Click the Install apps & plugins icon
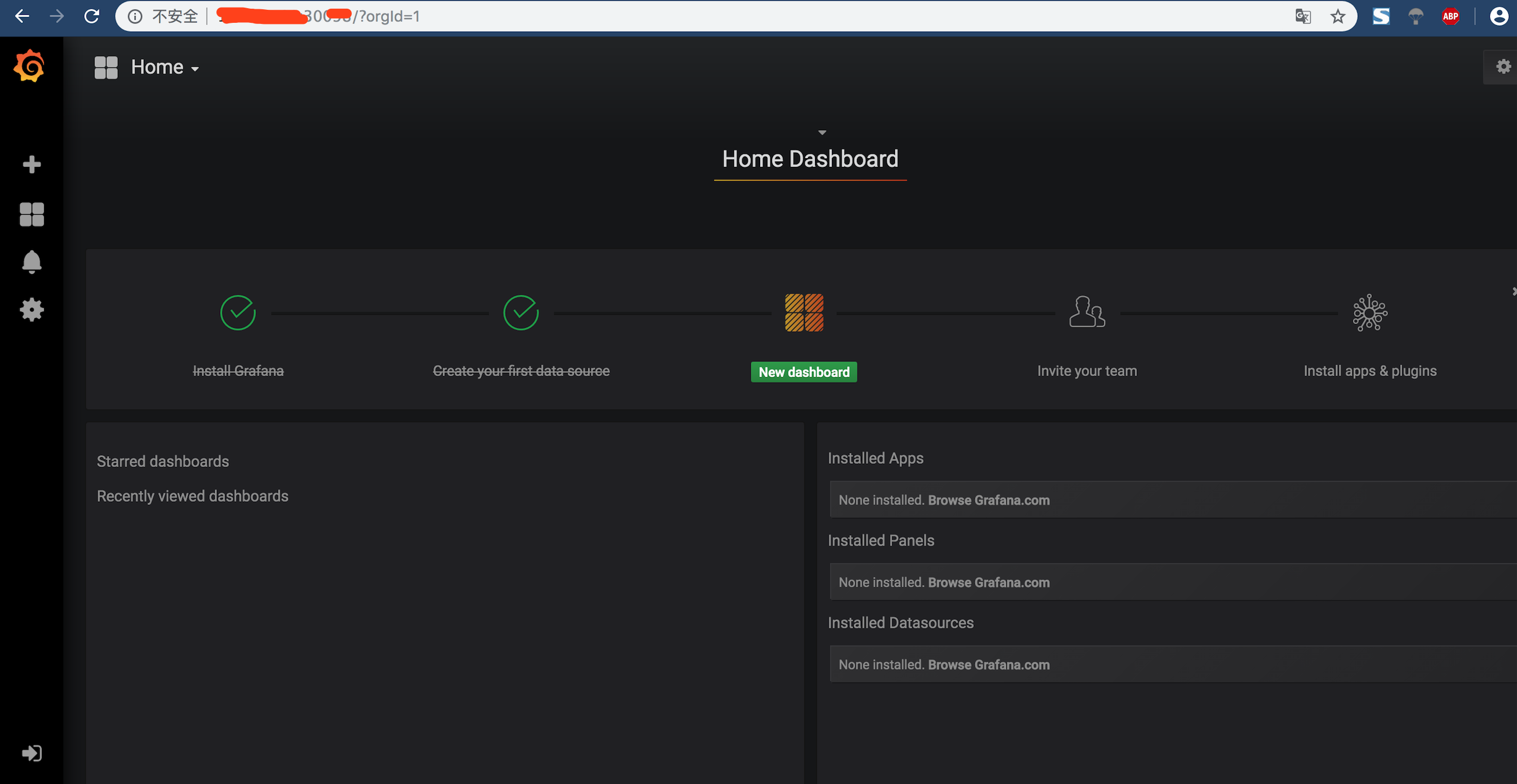Viewport: 1517px width, 784px height. pyautogui.click(x=1370, y=313)
